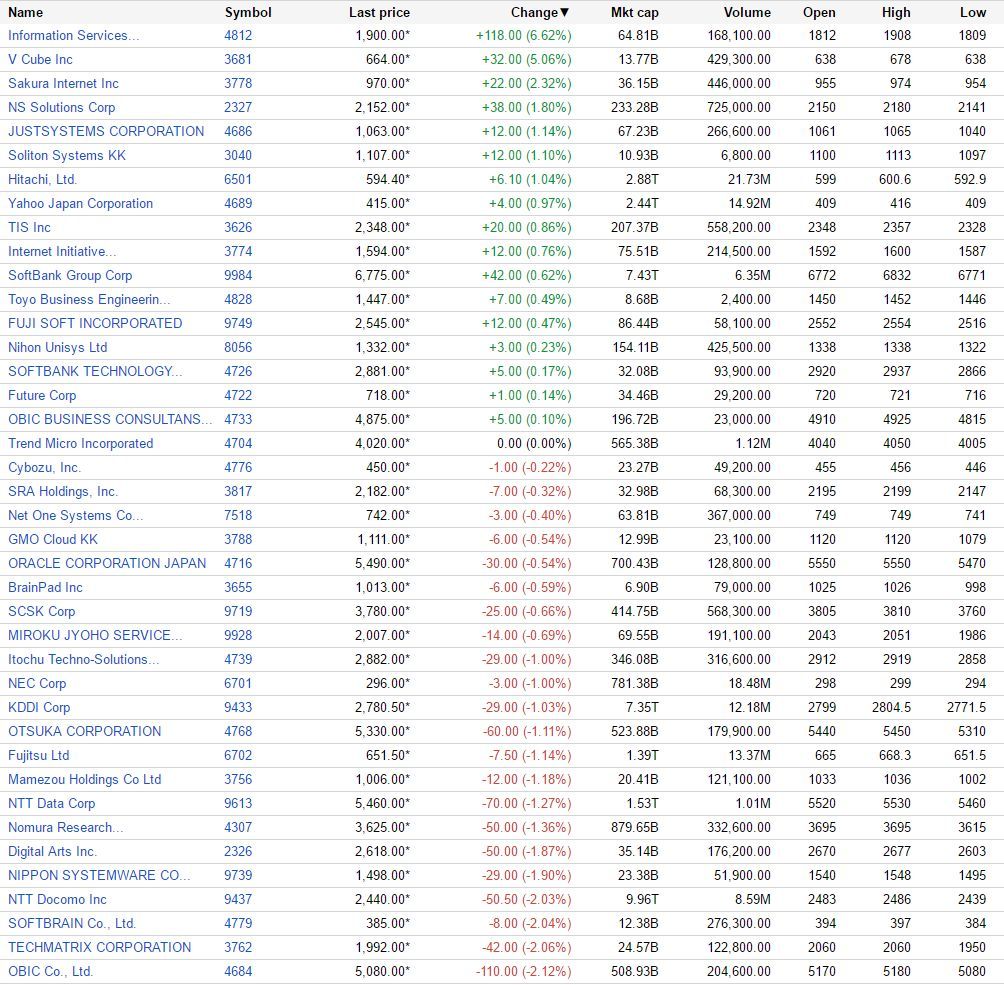Open the SCSK Corp link
The height and width of the screenshot is (985, 1004).
click(x=42, y=612)
